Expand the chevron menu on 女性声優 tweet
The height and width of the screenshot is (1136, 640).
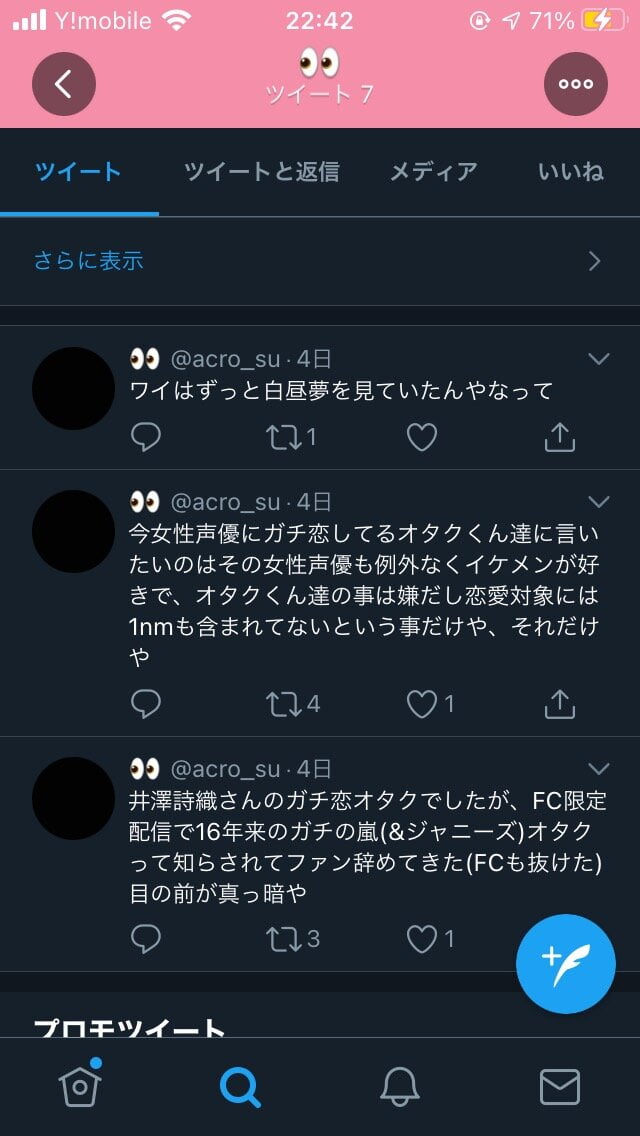coord(599,502)
